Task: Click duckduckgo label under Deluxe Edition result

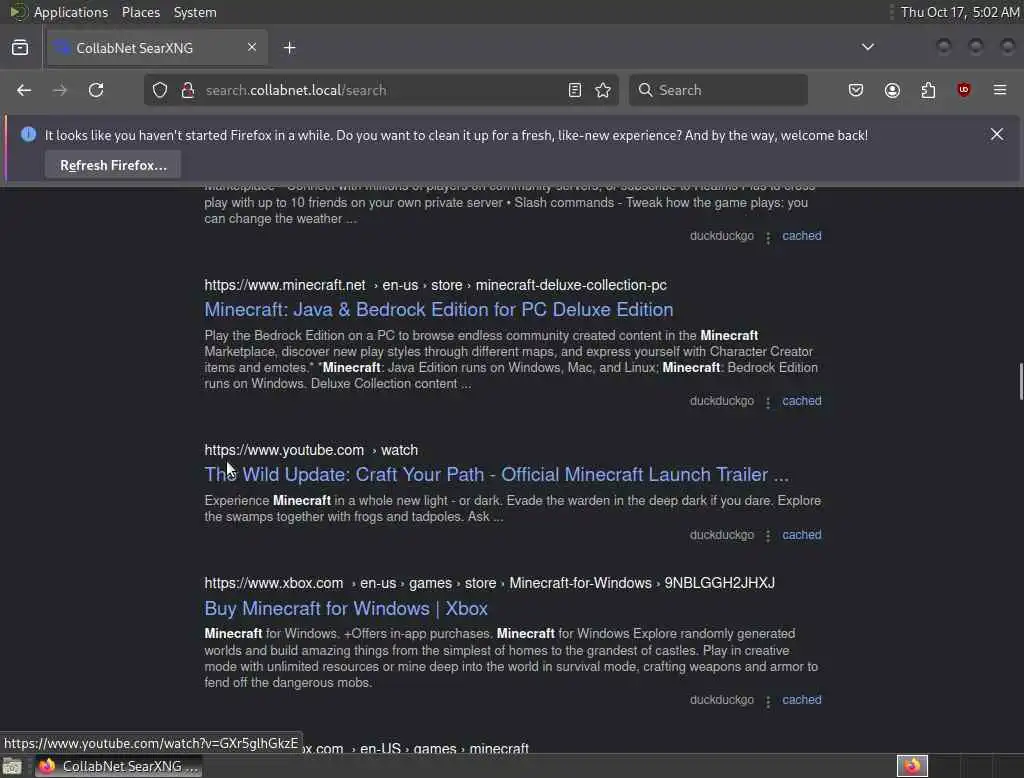Action: (x=722, y=401)
